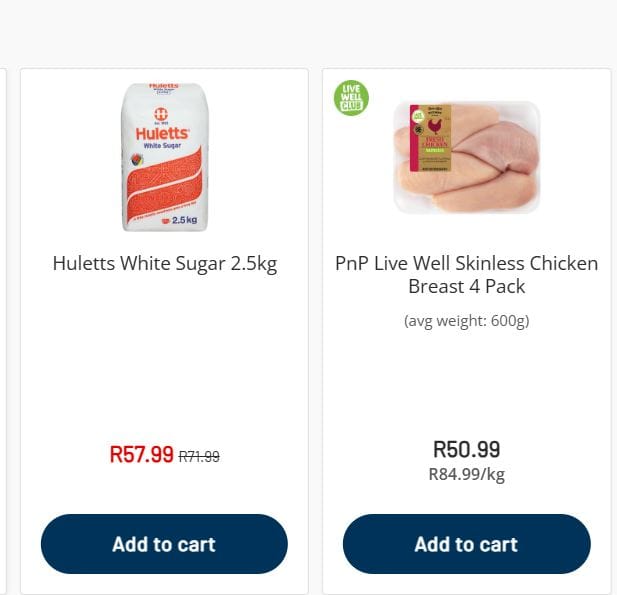Click the partial product card at left edge
Screen dimensions: 617x595
[4, 330]
